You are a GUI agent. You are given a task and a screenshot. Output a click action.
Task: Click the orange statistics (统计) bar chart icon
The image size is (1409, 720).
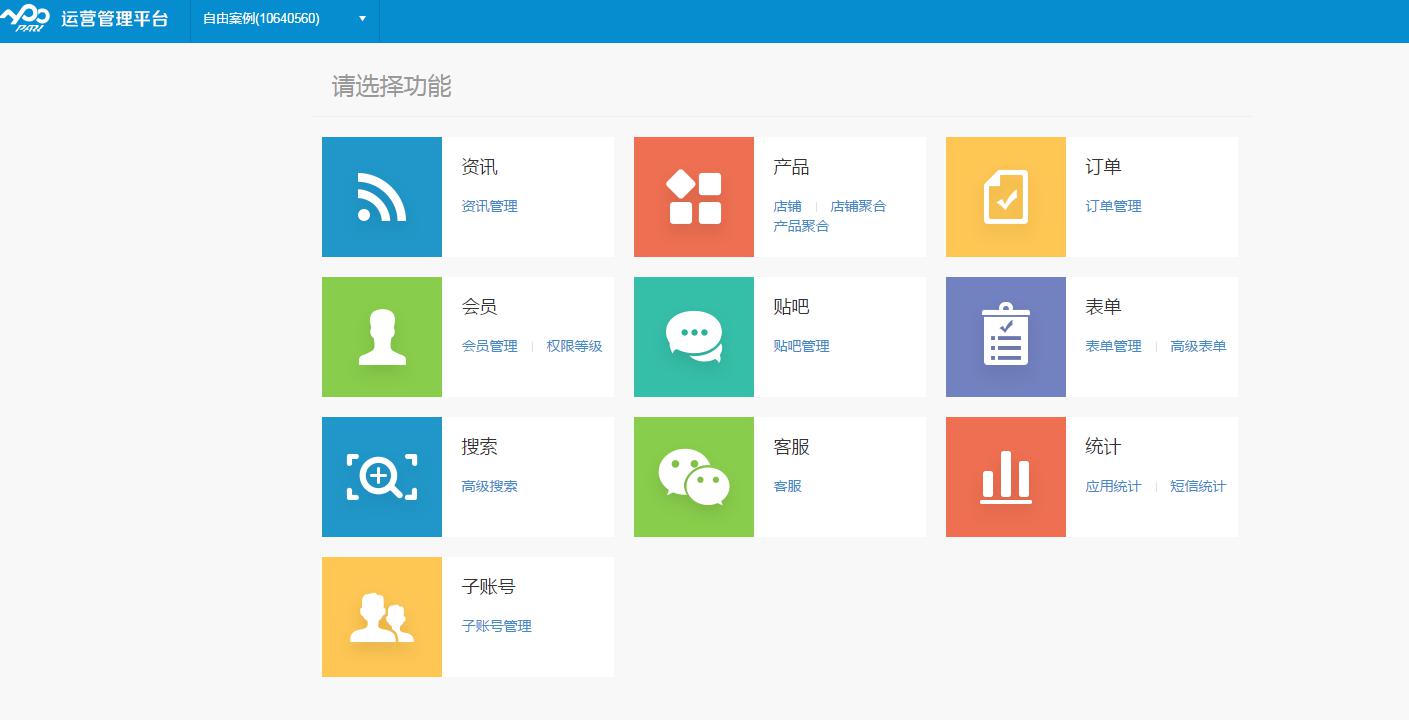click(x=1005, y=477)
